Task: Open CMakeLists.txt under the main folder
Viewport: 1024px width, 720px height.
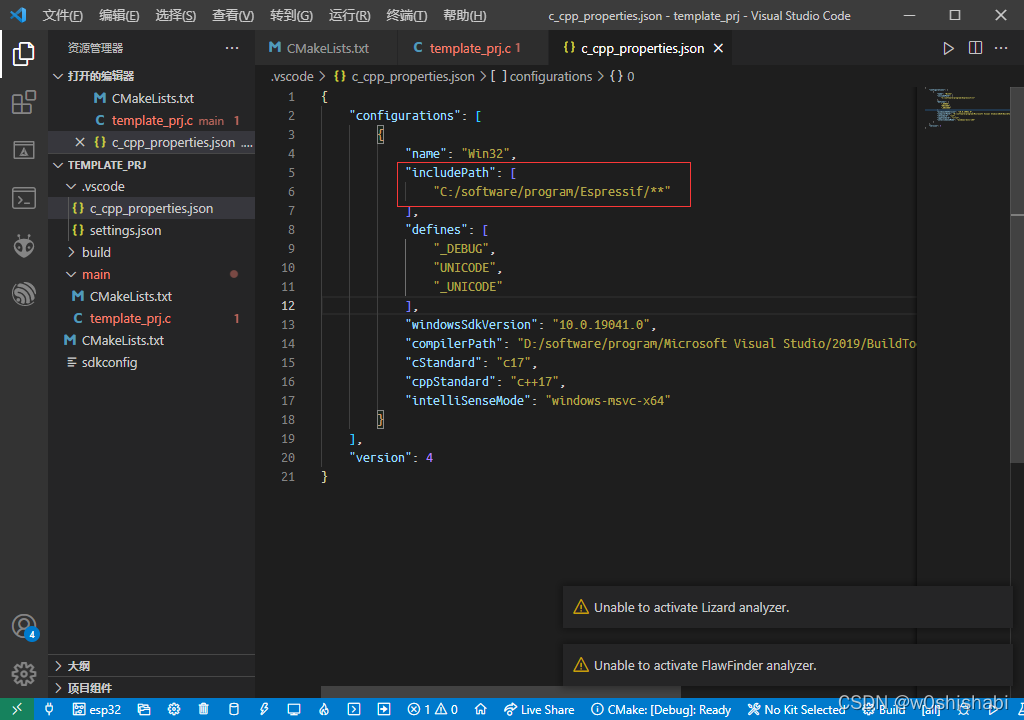Action: [x=152, y=296]
